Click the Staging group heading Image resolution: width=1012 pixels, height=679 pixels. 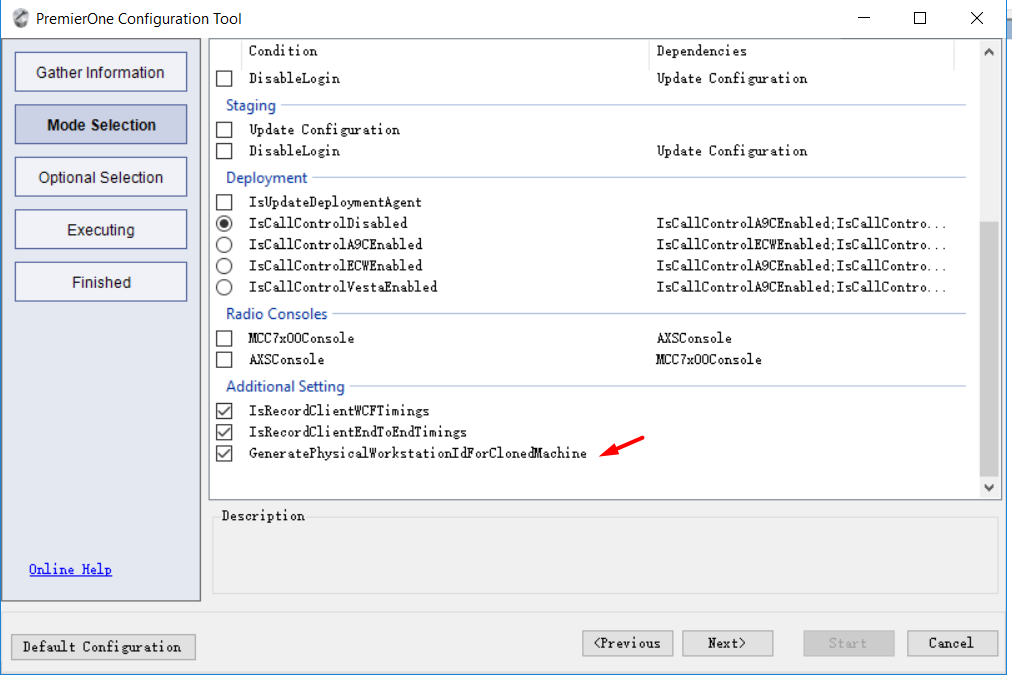point(250,105)
